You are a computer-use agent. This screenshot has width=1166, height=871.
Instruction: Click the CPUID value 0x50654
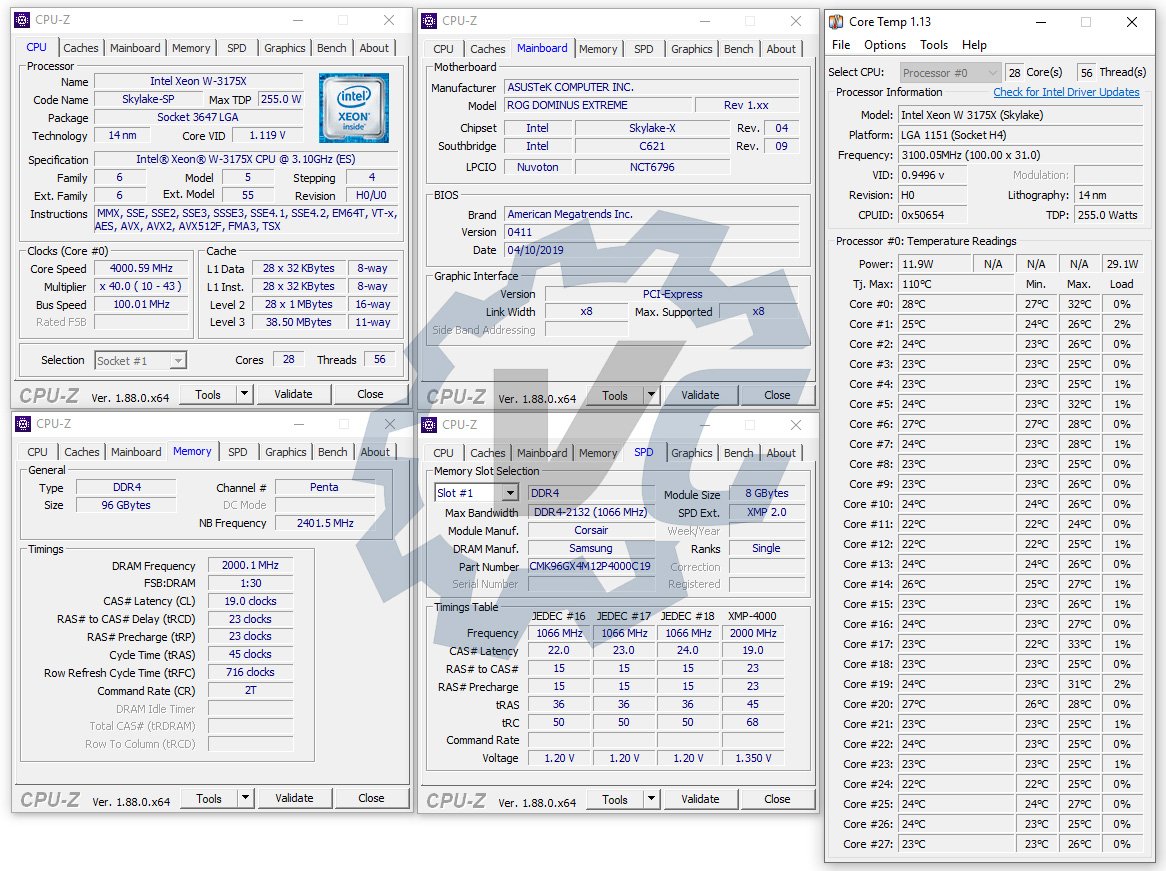[933, 215]
